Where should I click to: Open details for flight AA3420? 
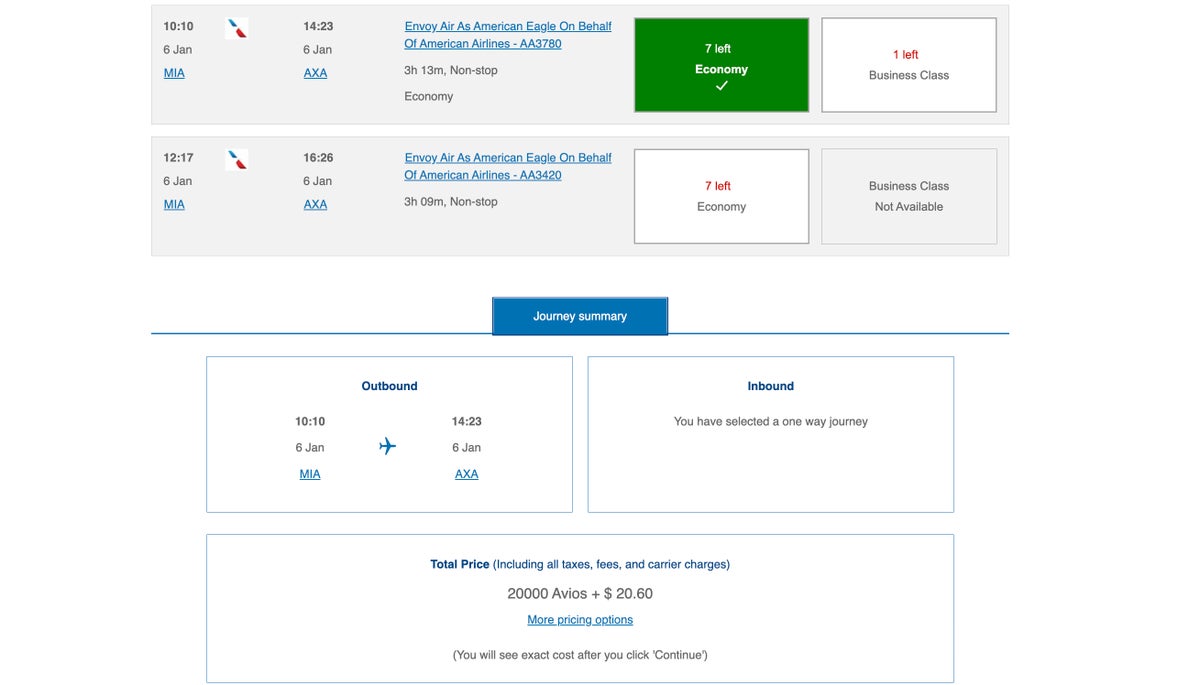tap(507, 166)
